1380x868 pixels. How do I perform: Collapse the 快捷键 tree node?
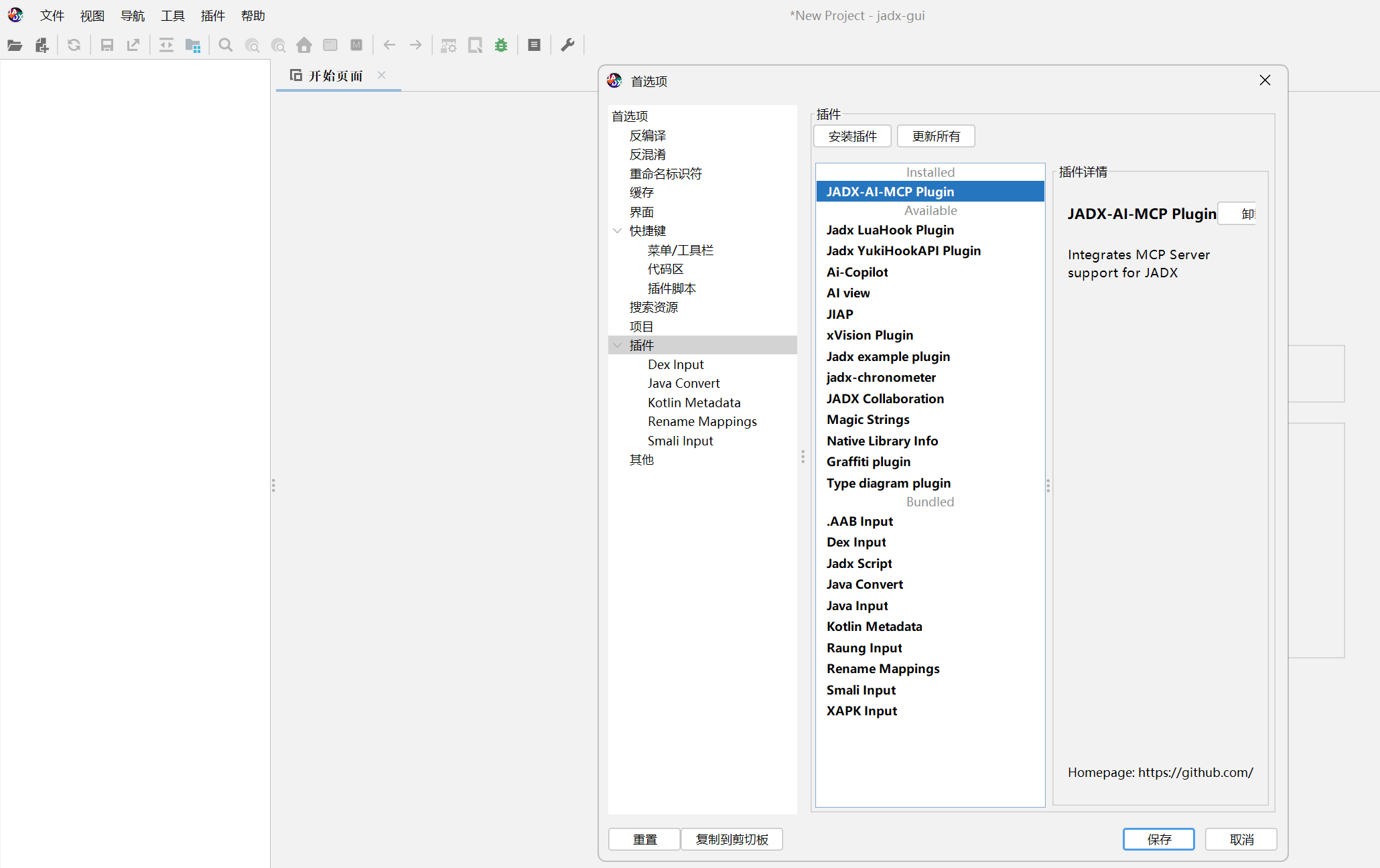(618, 231)
